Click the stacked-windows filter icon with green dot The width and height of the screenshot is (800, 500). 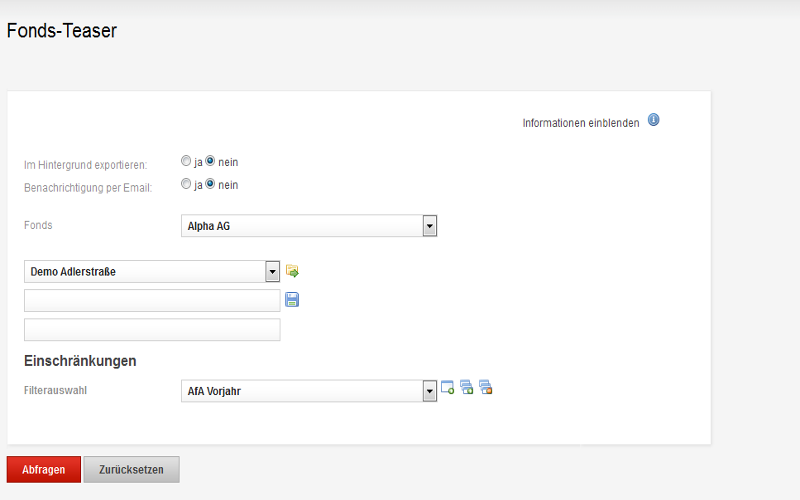(466, 387)
